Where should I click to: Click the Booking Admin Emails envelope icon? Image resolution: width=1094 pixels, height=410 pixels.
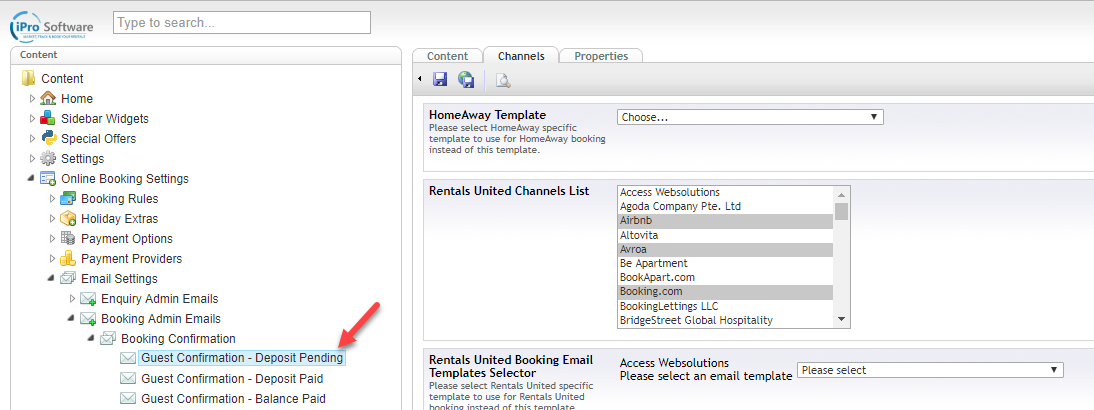click(88, 319)
